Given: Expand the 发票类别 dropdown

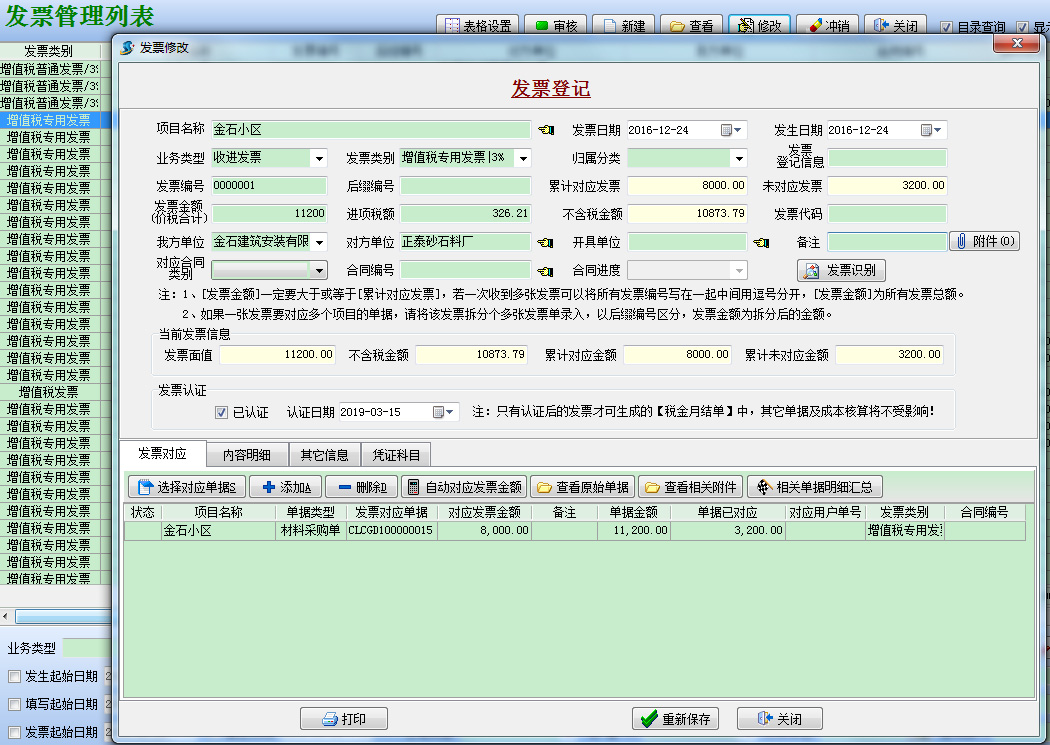Looking at the screenshot, I should (524, 159).
